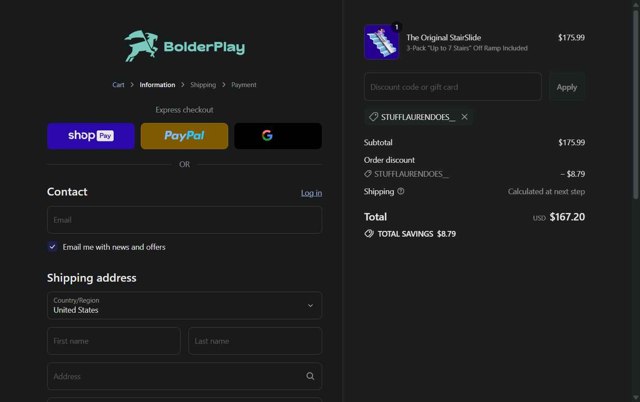The image size is (640, 402).
Task: Click the page vertical scrollbar
Action: tap(636, 104)
